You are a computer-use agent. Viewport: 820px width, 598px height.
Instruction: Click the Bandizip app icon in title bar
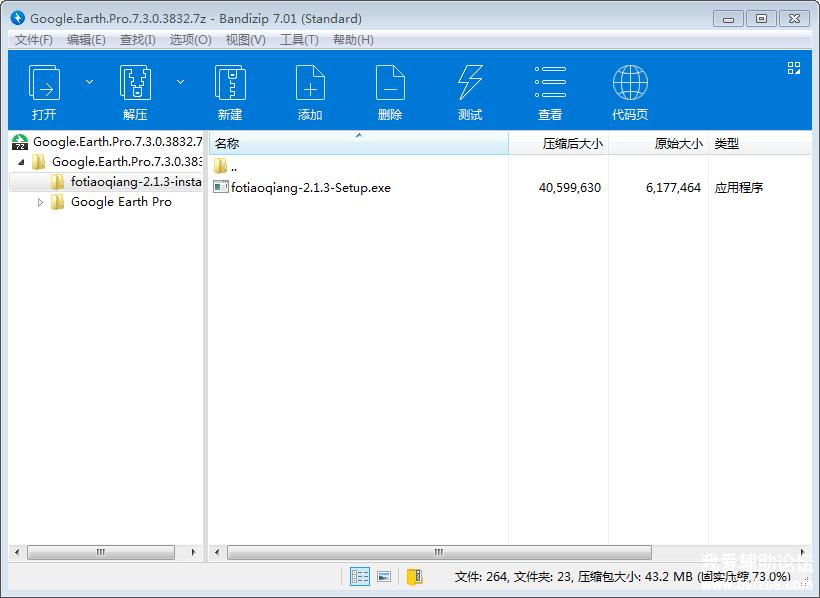(x=18, y=18)
